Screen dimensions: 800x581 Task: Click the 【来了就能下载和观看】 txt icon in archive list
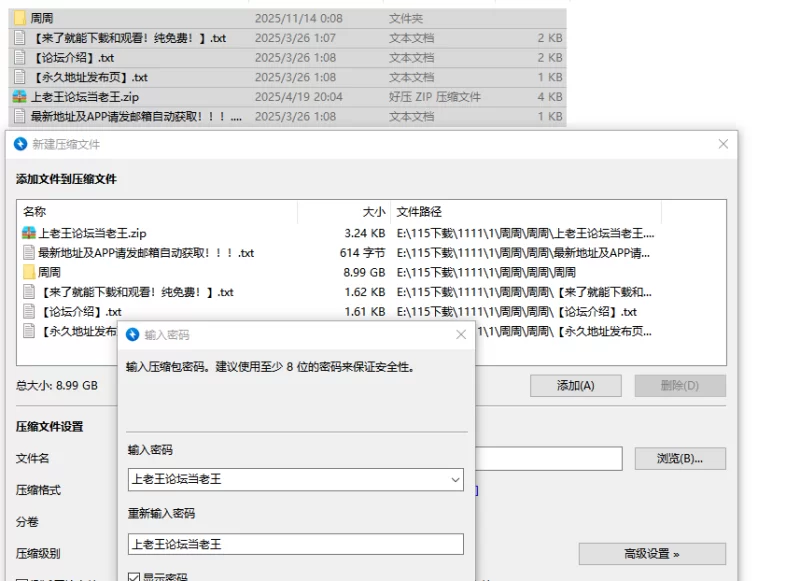(x=29, y=292)
